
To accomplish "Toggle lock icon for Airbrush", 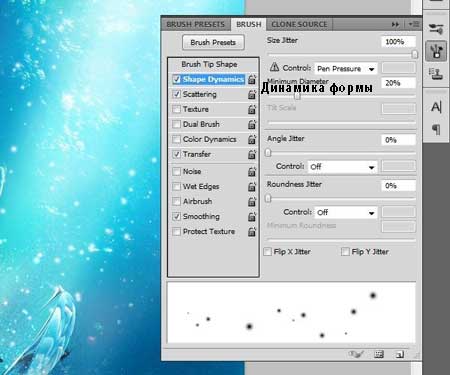I will click(252, 201).
